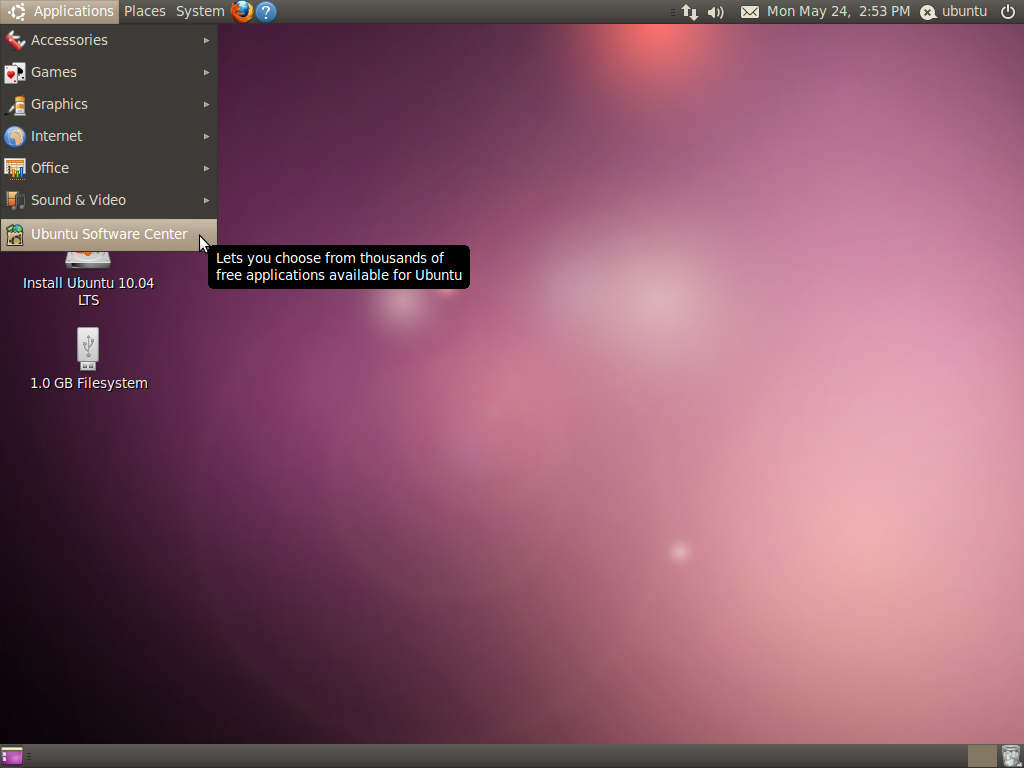Screen dimensions: 1024x768
Task: Open the System menu
Action: (x=200, y=12)
